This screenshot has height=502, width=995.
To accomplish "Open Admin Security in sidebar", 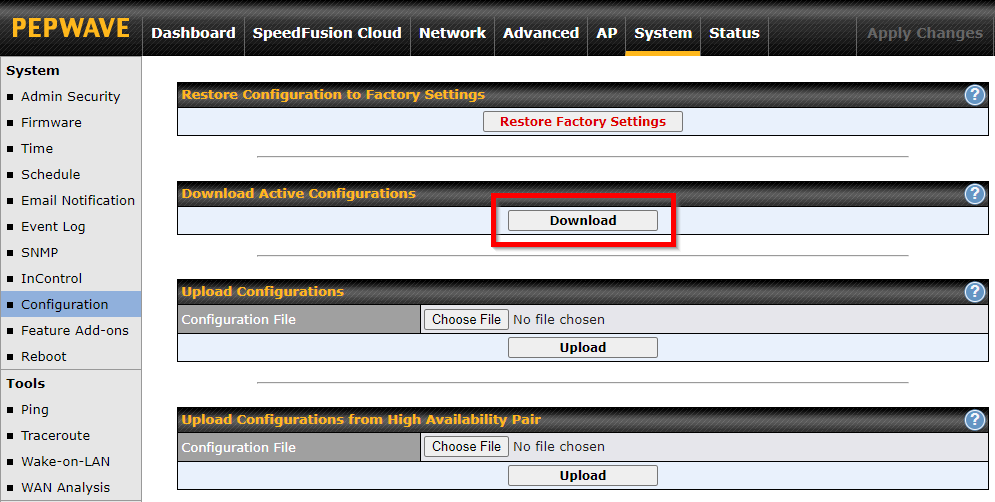I will pos(70,96).
